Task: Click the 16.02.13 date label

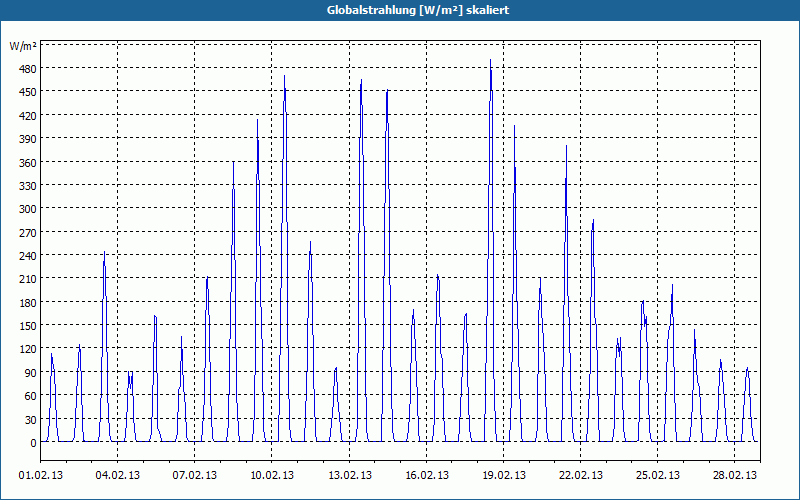Action: tap(427, 476)
